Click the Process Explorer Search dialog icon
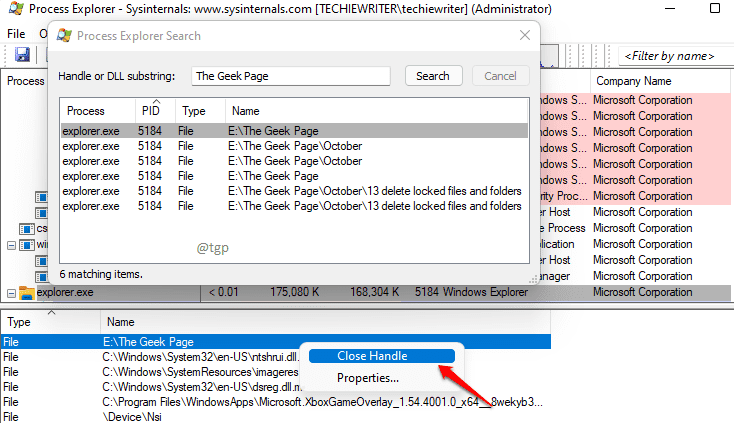 (x=64, y=36)
